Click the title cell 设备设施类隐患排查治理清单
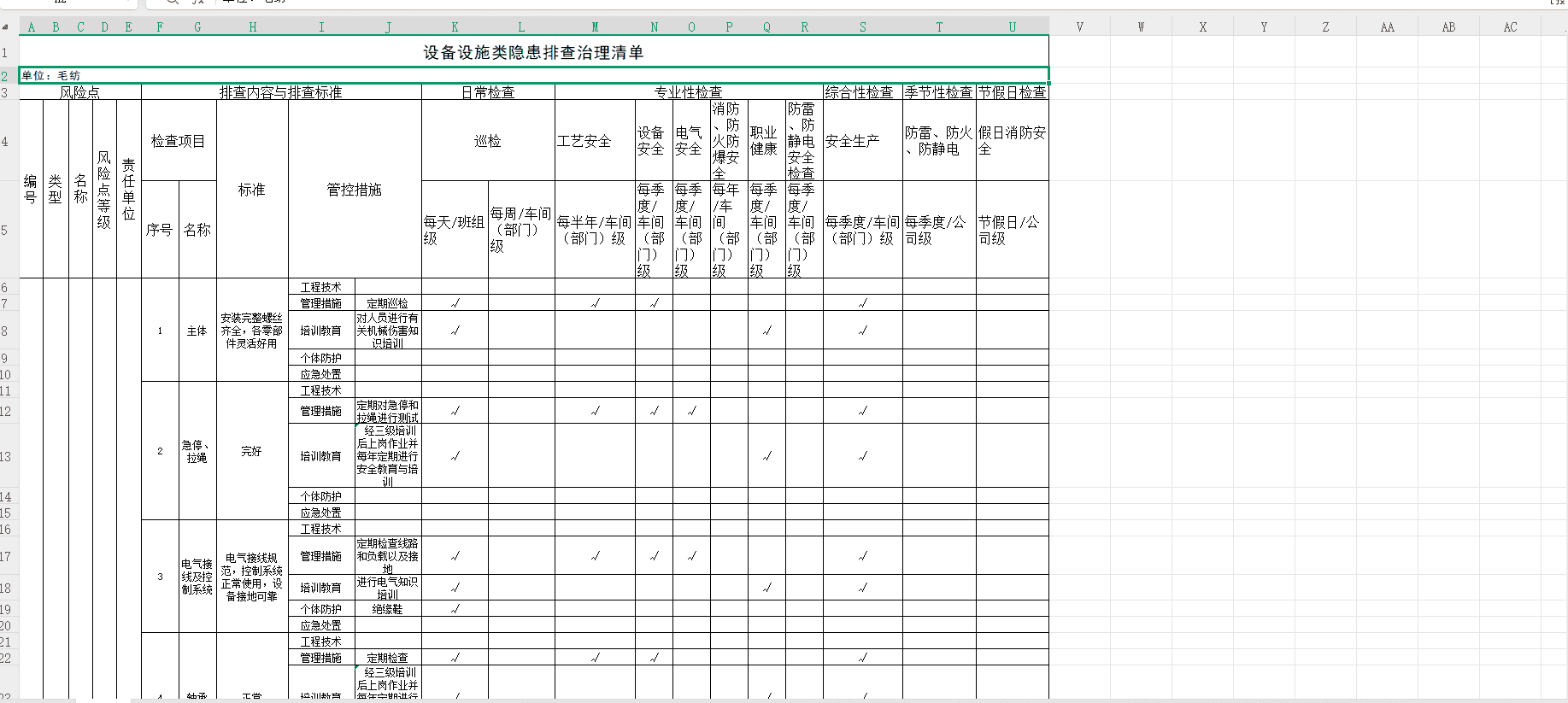 [x=533, y=53]
